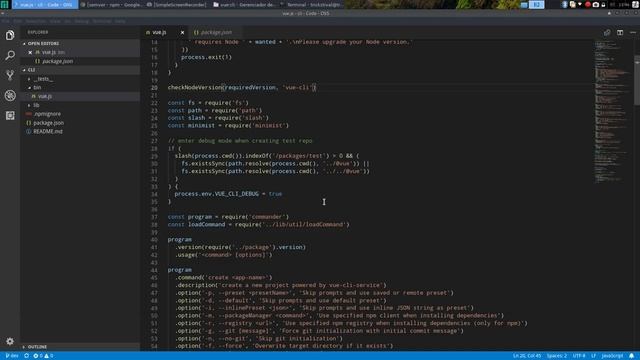This screenshot has height=360, width=640.
Task: Switch to the Code OSS taskbar window
Action: tap(44, 4)
